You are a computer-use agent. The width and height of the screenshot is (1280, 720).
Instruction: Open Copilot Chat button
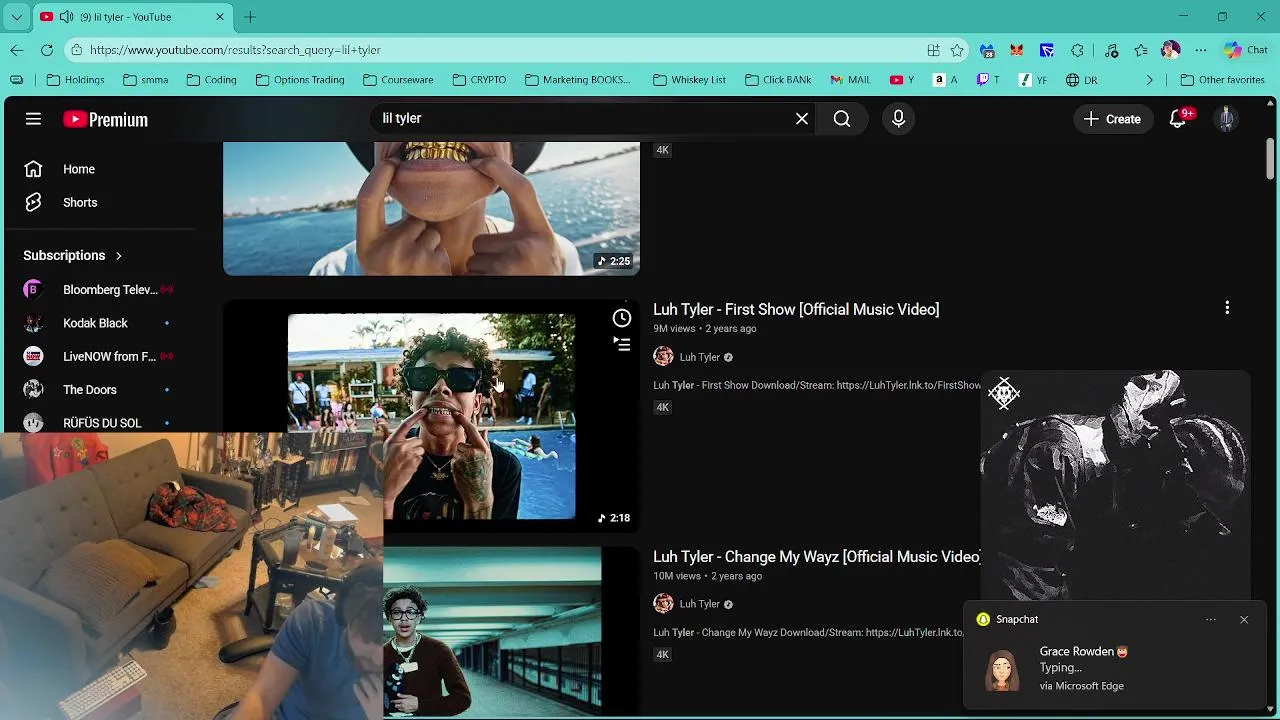pyautogui.click(x=1246, y=50)
